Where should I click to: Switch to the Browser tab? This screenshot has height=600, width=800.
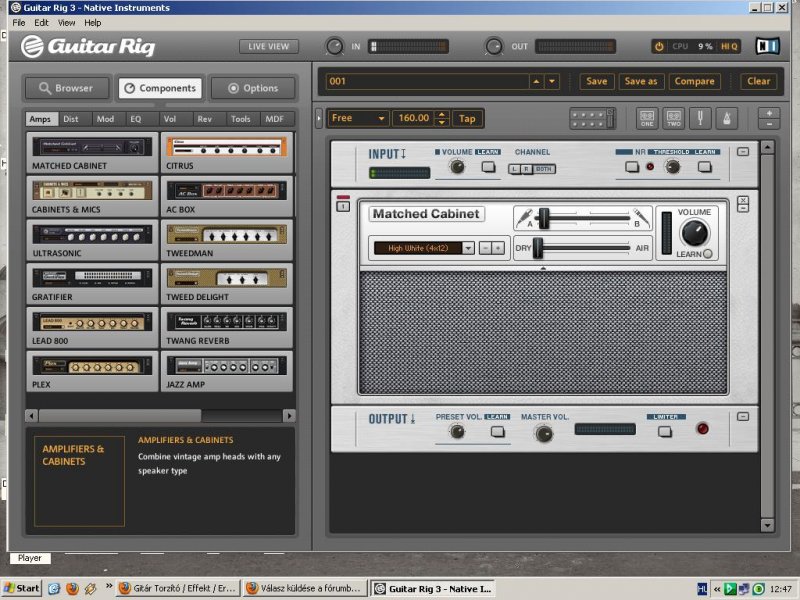point(67,88)
